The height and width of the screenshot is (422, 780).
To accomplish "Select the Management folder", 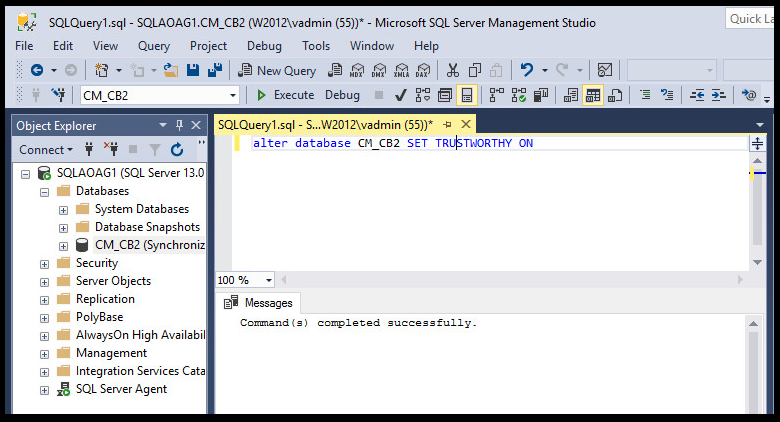I will [111, 353].
